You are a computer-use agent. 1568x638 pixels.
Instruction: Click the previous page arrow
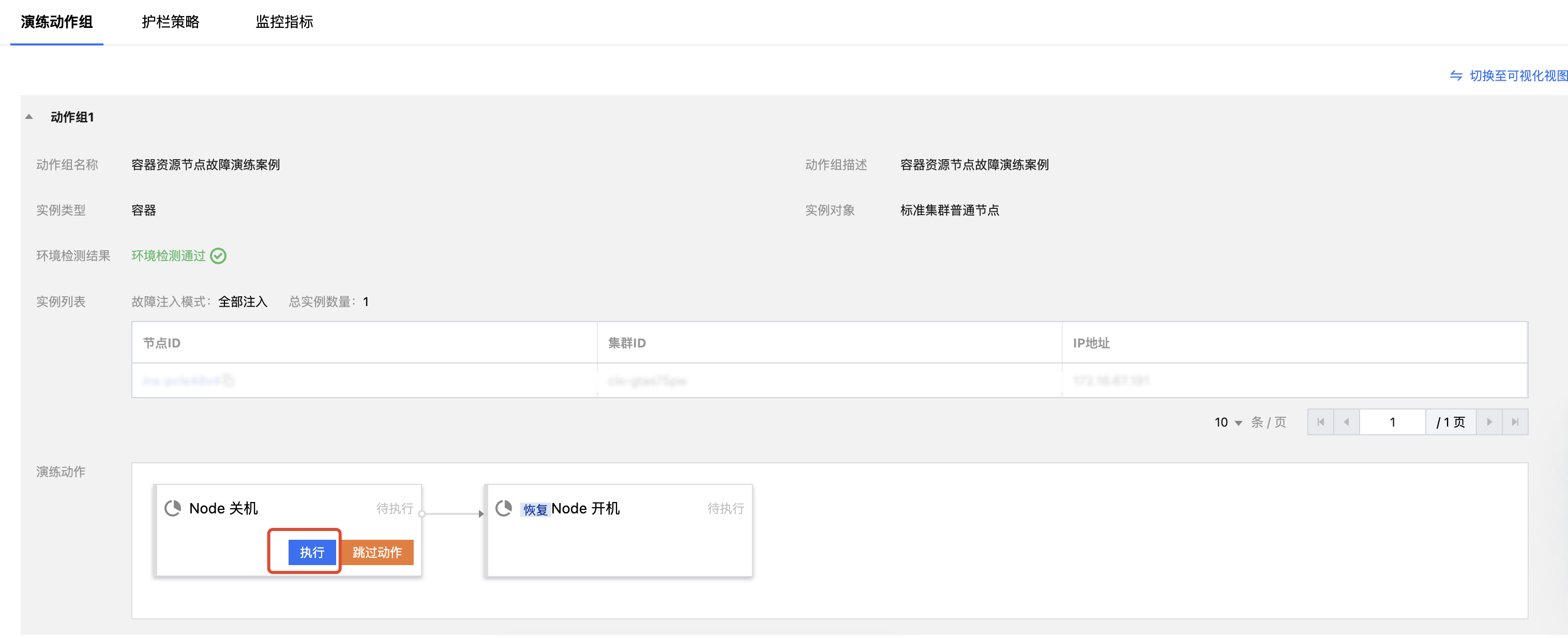pos(1347,422)
